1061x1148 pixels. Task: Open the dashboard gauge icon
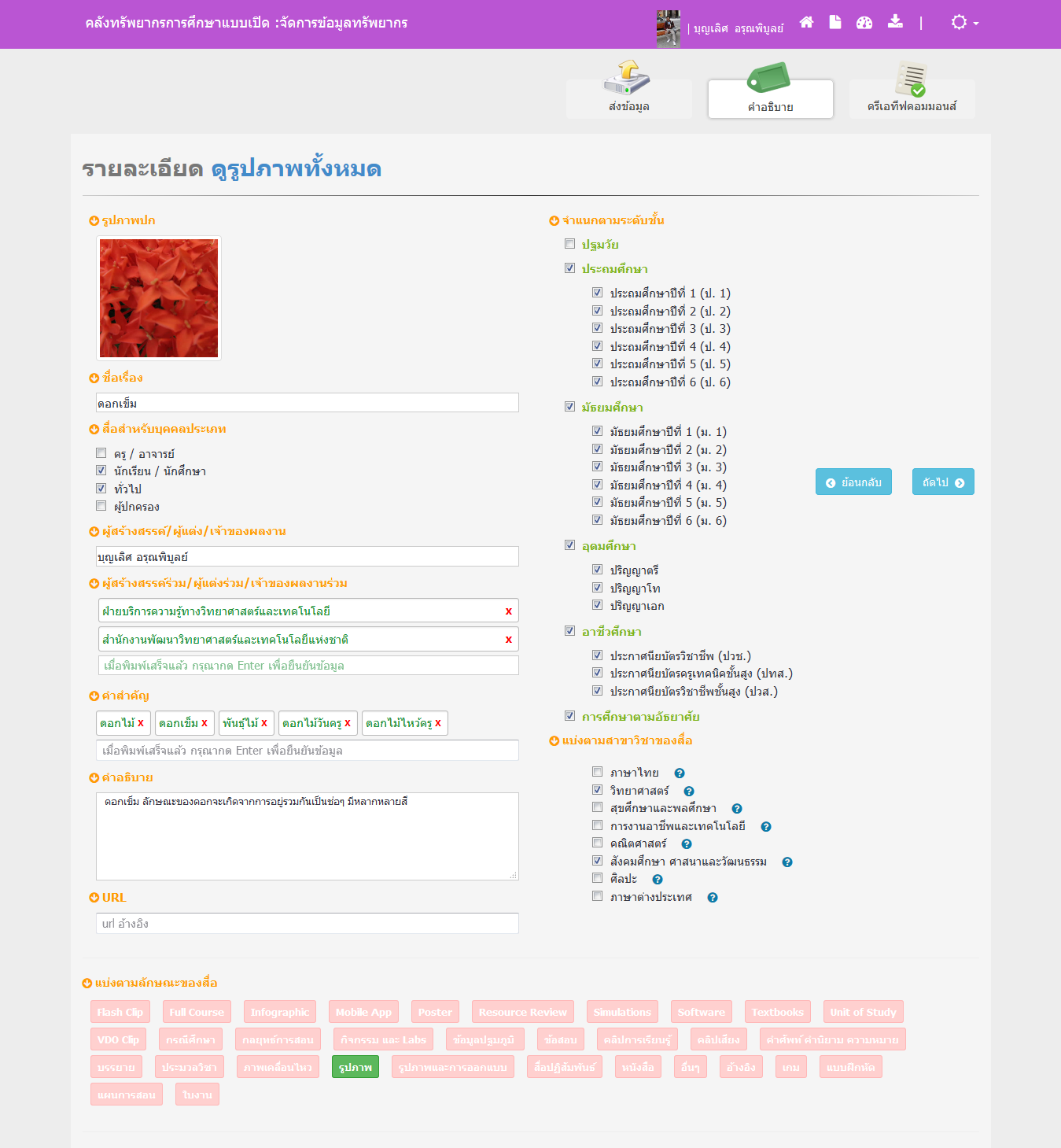pyautogui.click(x=864, y=23)
